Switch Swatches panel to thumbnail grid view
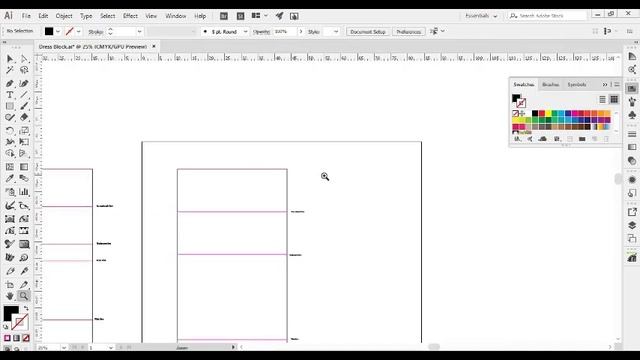Image resolution: width=640 pixels, height=360 pixels. tap(614, 100)
